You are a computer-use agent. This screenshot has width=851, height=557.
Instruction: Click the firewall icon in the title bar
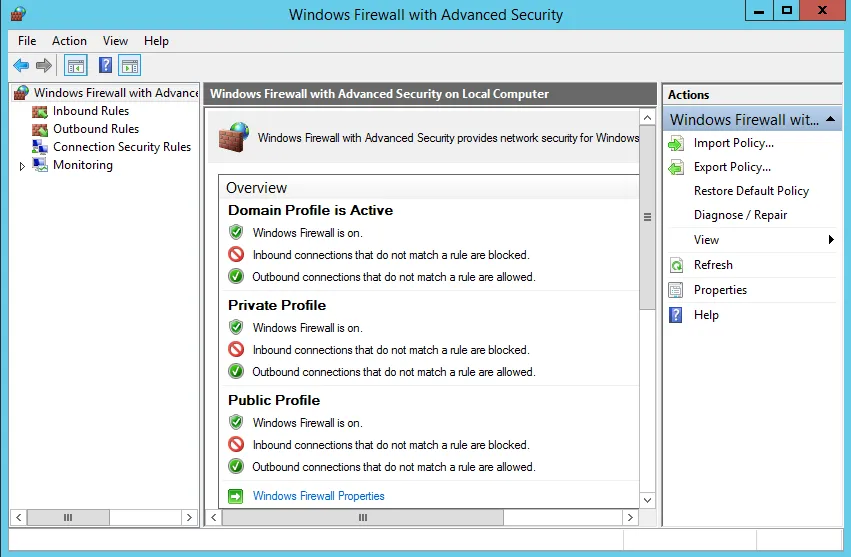(x=18, y=13)
